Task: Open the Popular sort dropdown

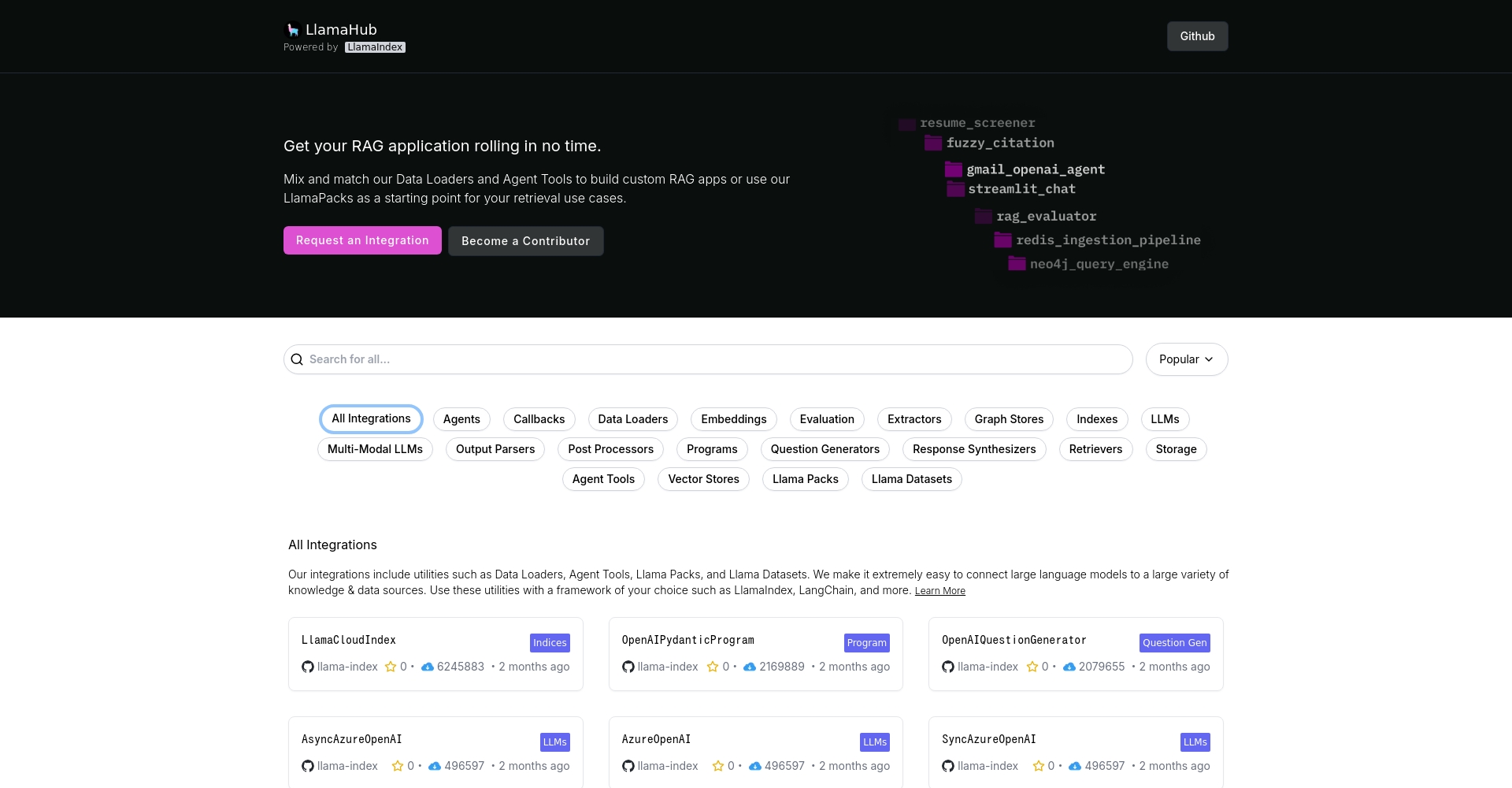Action: (1187, 359)
